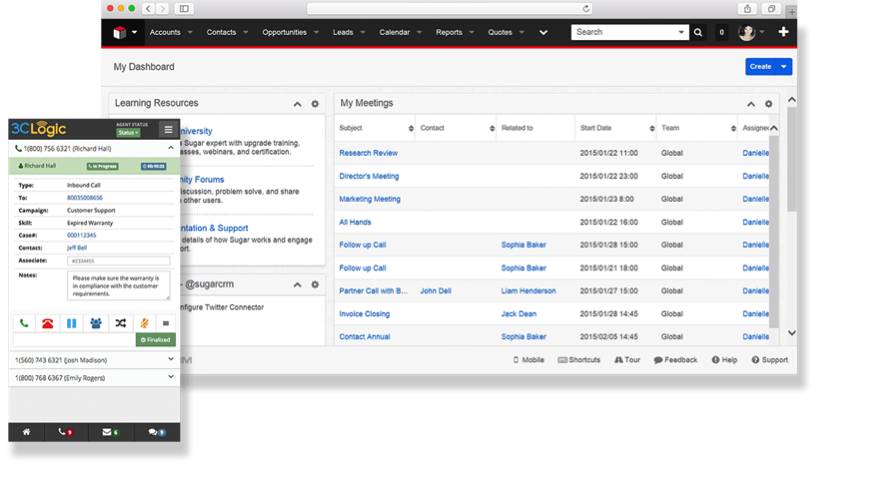Open the more modules chevron in navbar
Viewport: 870px width, 495px height.
coord(543,33)
